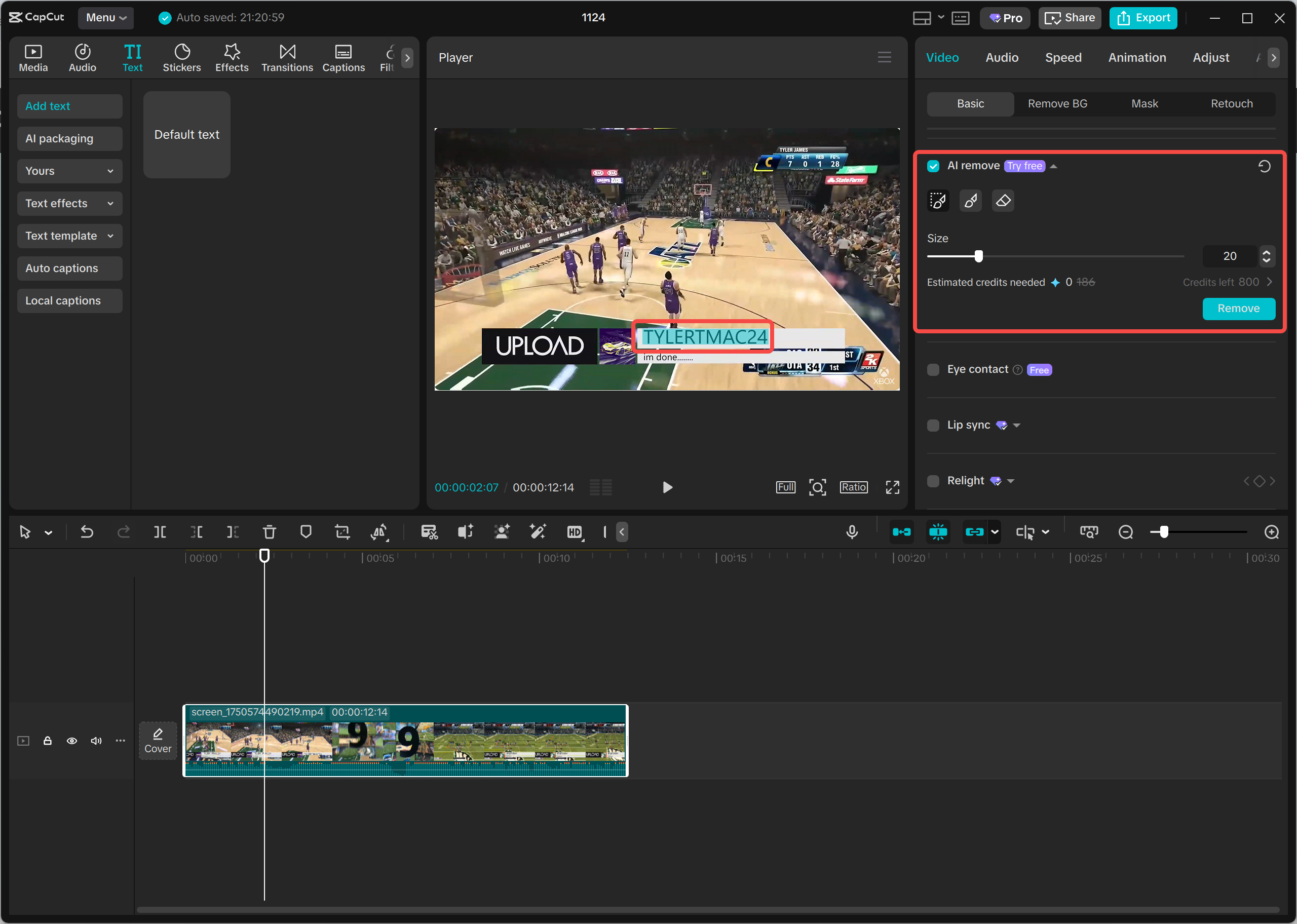The image size is (1297, 924).
Task: Click Add text to create a text layer
Action: pyautogui.click(x=69, y=106)
